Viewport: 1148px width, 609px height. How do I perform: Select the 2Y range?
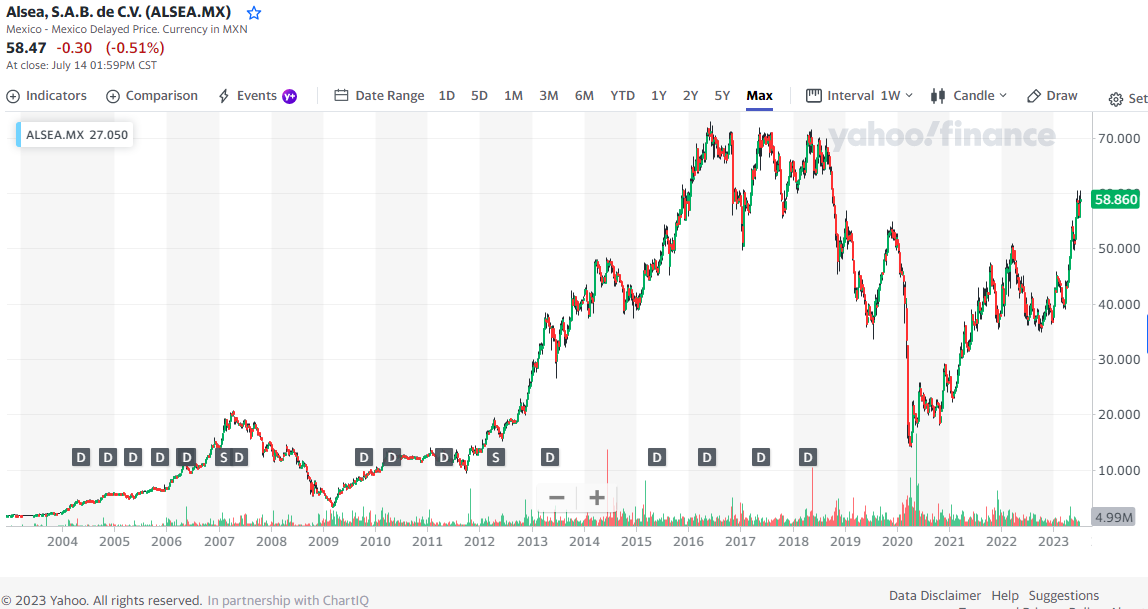pyautogui.click(x=690, y=96)
